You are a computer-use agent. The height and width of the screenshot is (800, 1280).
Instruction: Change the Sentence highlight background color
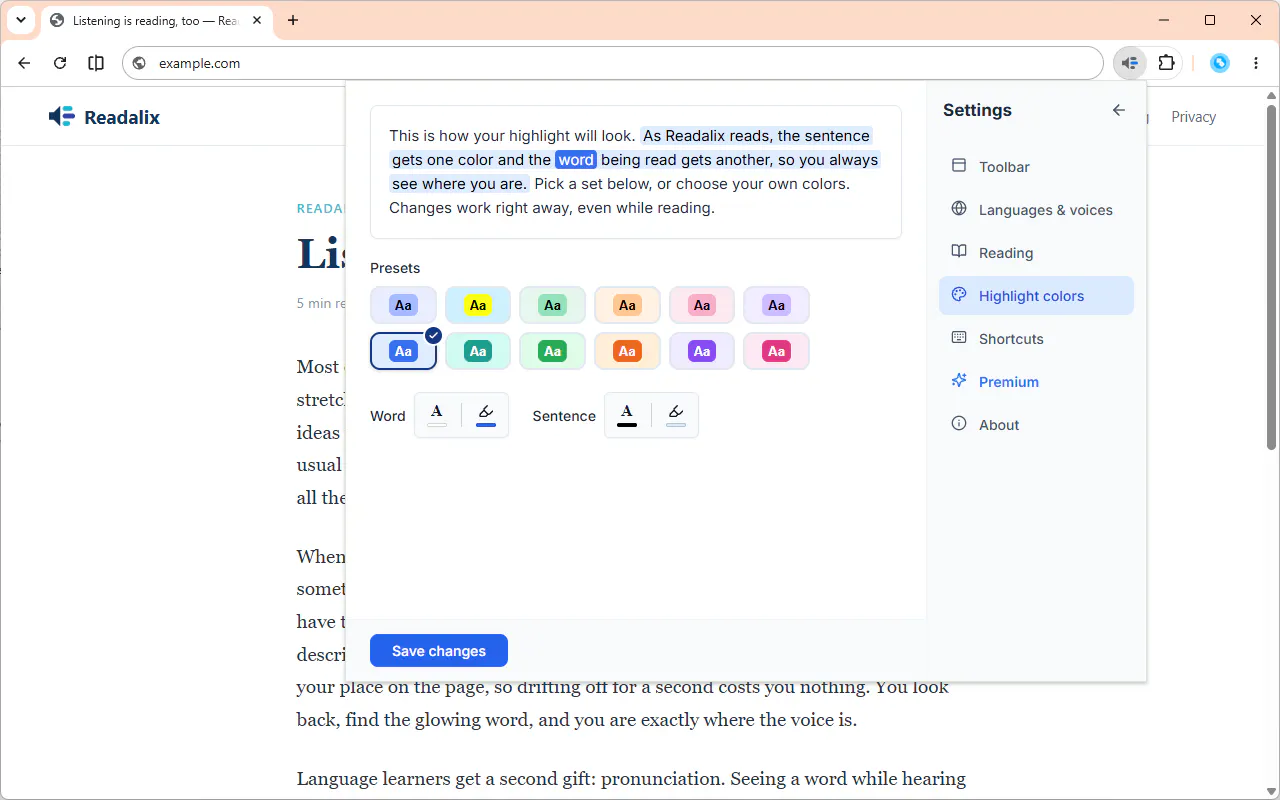[x=676, y=415]
